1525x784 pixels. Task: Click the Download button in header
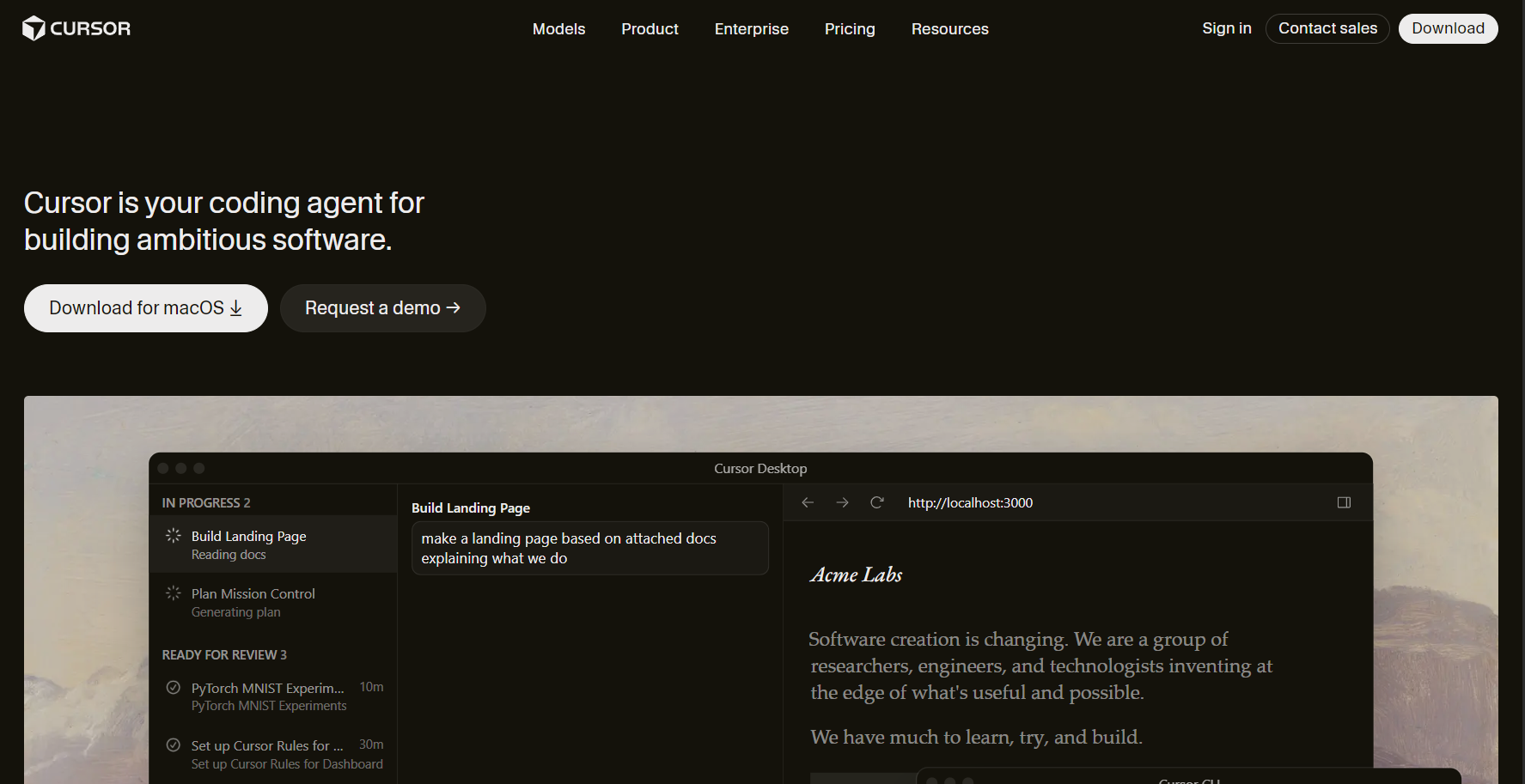click(x=1448, y=28)
